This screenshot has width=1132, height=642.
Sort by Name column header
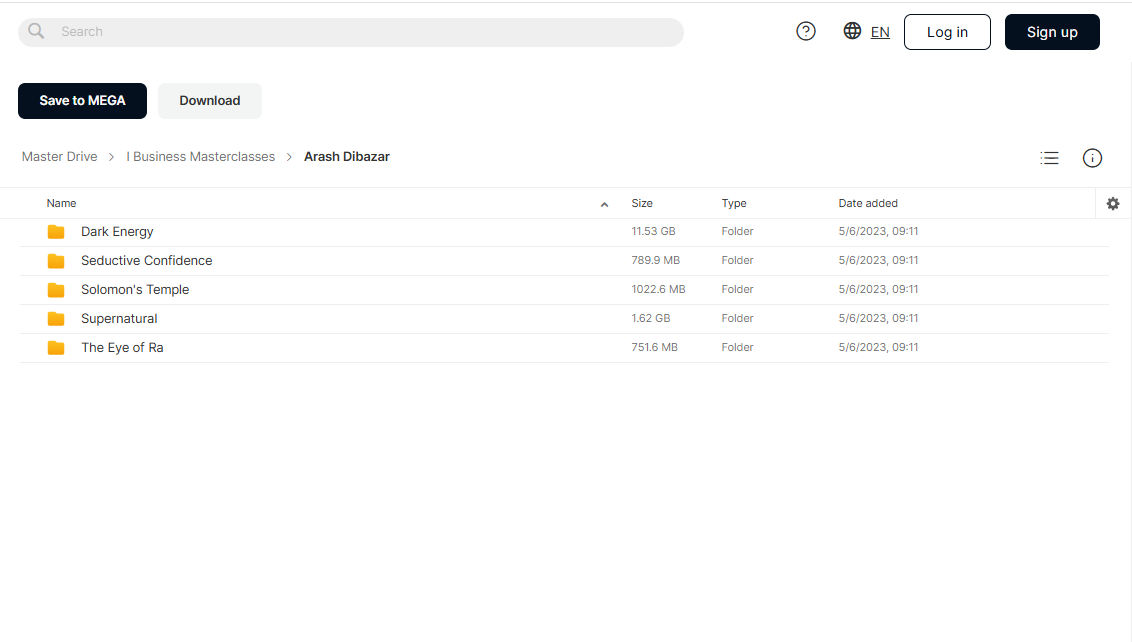[x=61, y=204]
